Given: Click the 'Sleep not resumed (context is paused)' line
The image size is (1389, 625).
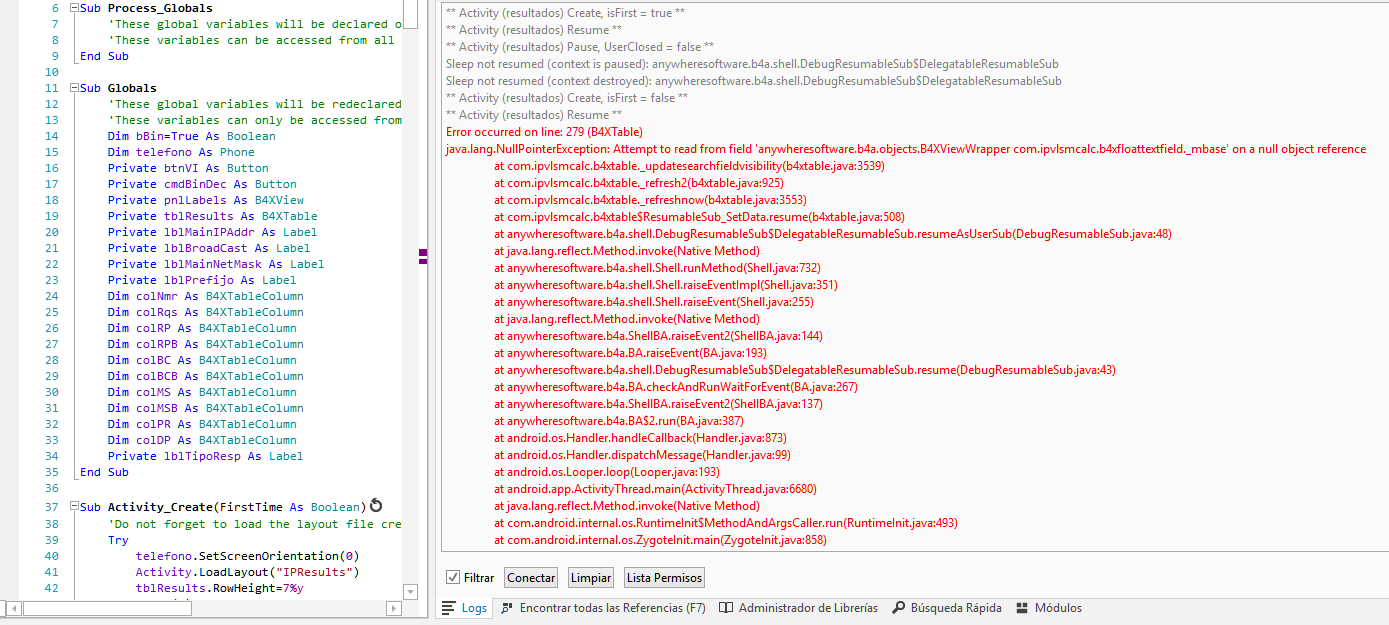Looking at the screenshot, I should tap(752, 64).
